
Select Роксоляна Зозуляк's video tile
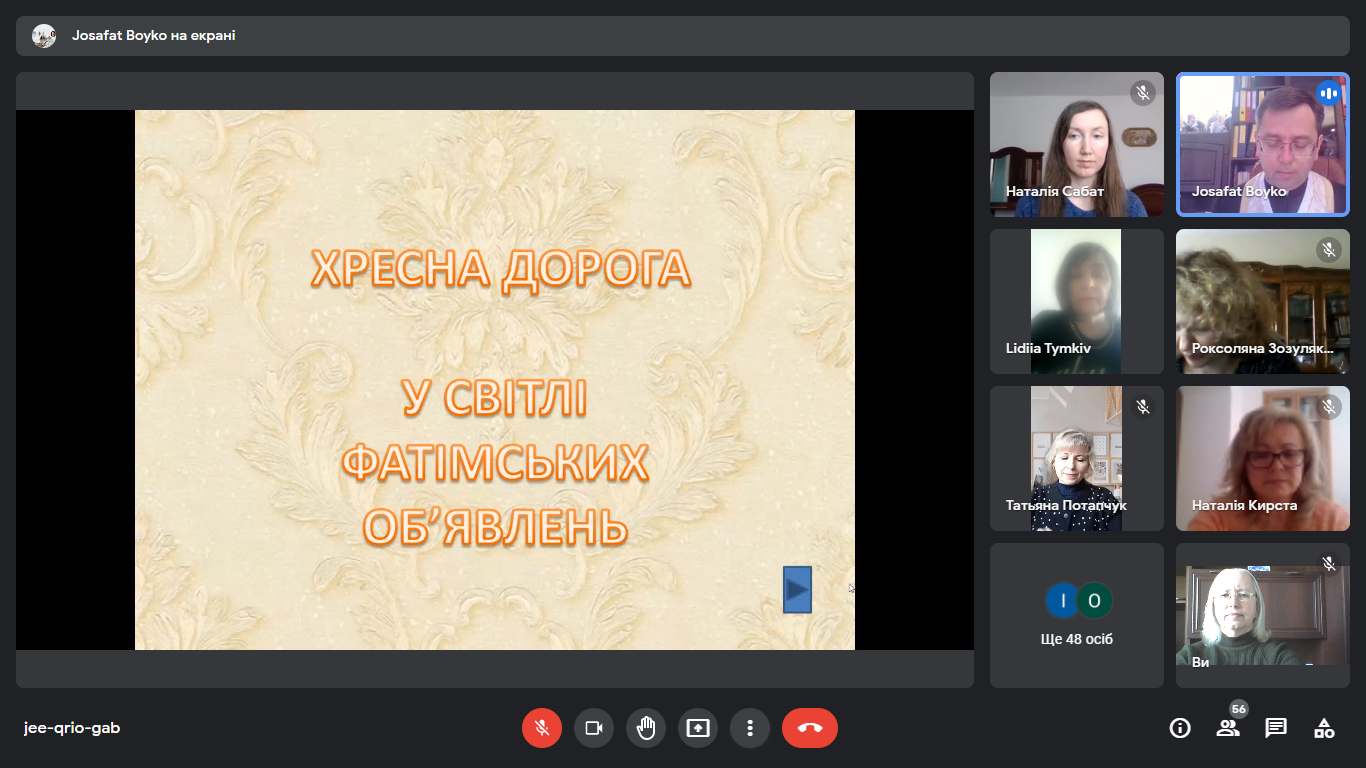pyautogui.click(x=1262, y=301)
